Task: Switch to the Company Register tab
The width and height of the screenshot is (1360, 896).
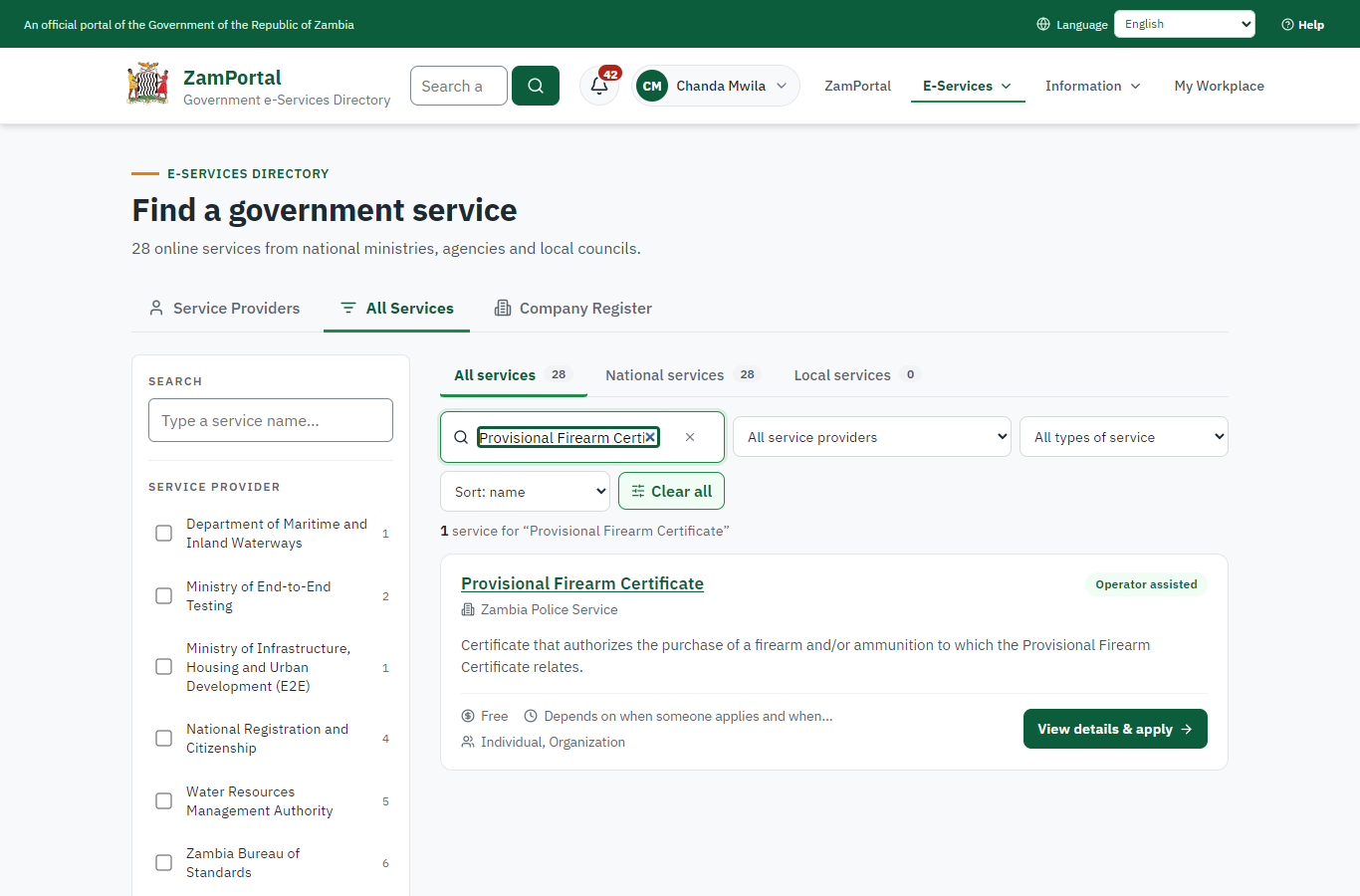Action: coord(573,309)
